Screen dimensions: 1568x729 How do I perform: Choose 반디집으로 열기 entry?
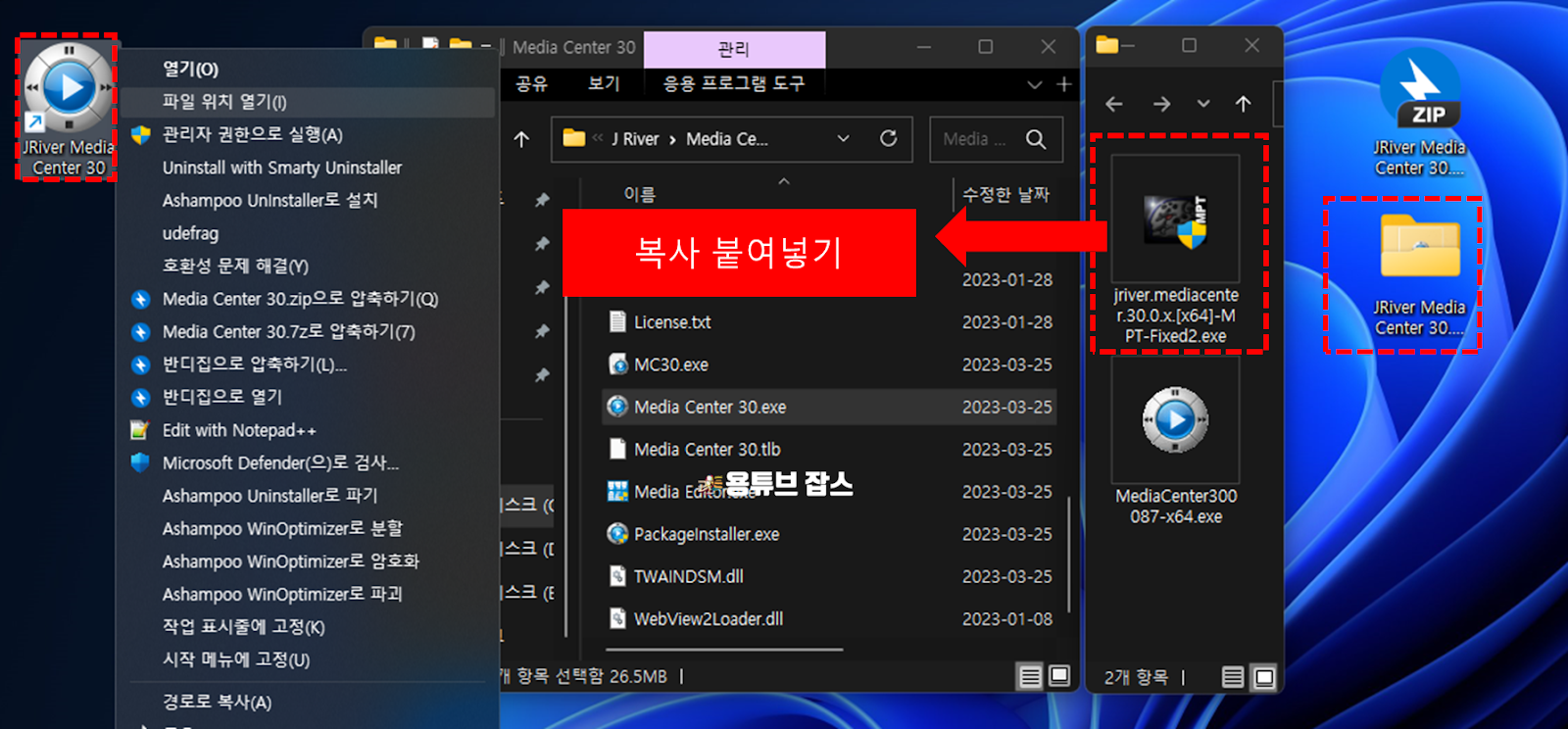click(x=306, y=397)
